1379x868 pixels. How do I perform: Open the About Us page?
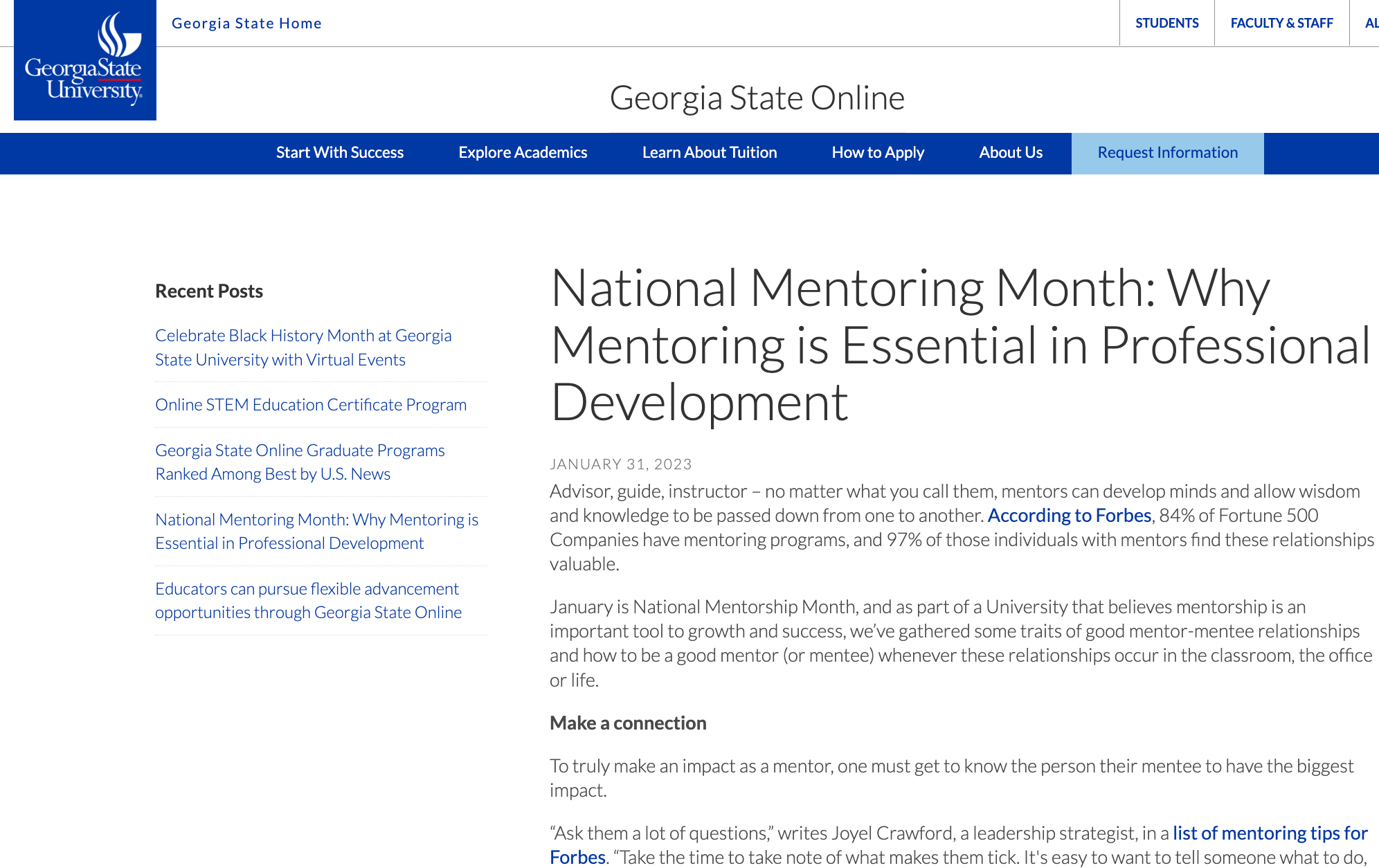tap(1011, 152)
